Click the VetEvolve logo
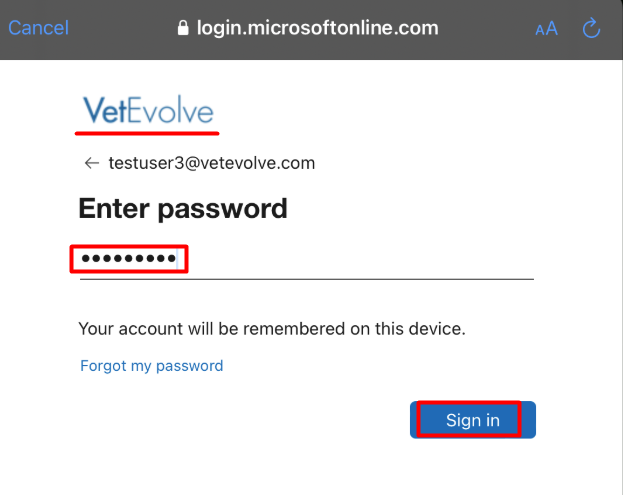Screen dimensions: 623x495 148,110
